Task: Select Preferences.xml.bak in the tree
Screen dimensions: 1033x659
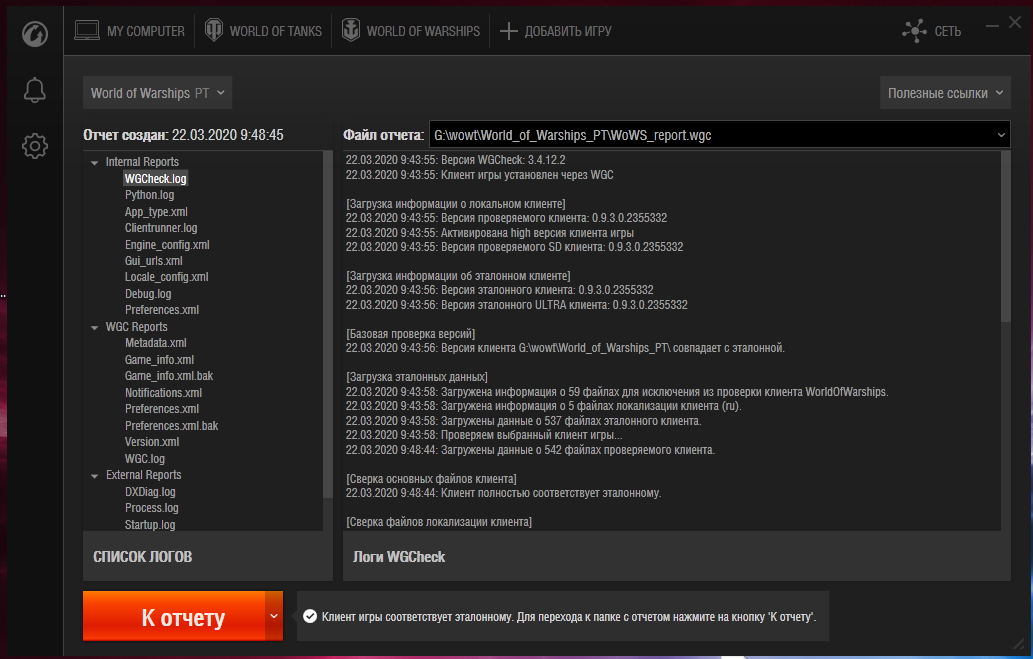Action: [171, 426]
